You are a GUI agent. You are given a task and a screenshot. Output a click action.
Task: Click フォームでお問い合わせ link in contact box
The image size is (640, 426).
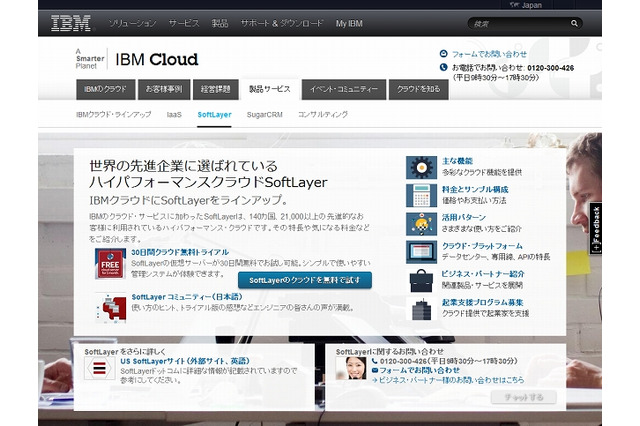(x=419, y=370)
